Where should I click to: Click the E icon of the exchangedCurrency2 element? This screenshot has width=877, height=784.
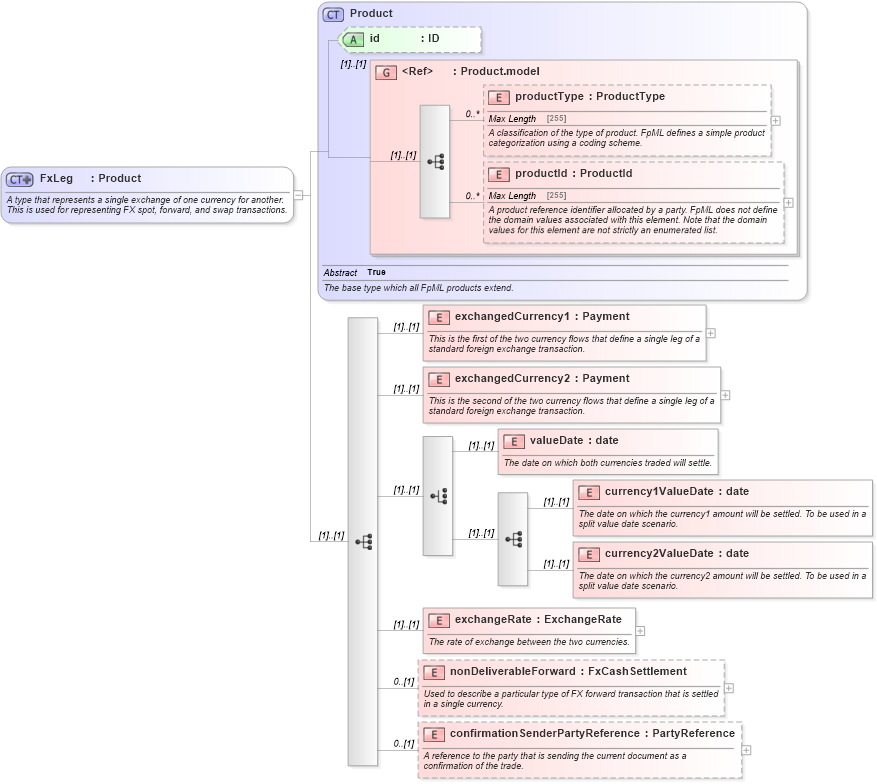438,380
